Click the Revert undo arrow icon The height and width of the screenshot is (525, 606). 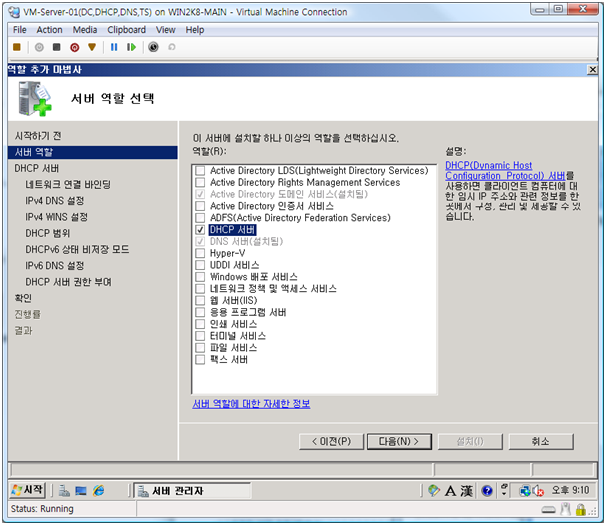pos(172,47)
